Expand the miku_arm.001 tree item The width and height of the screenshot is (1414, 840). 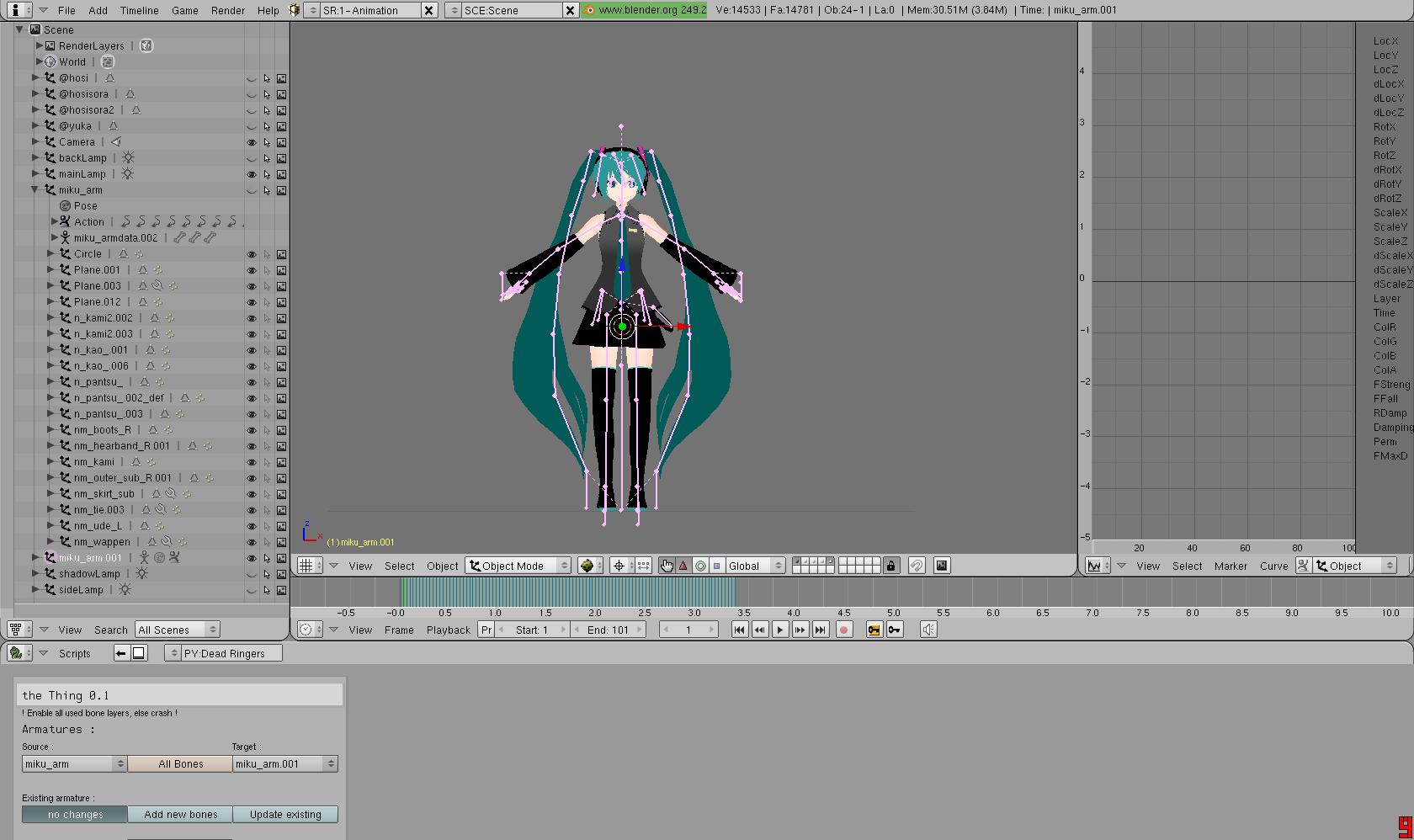(x=35, y=557)
